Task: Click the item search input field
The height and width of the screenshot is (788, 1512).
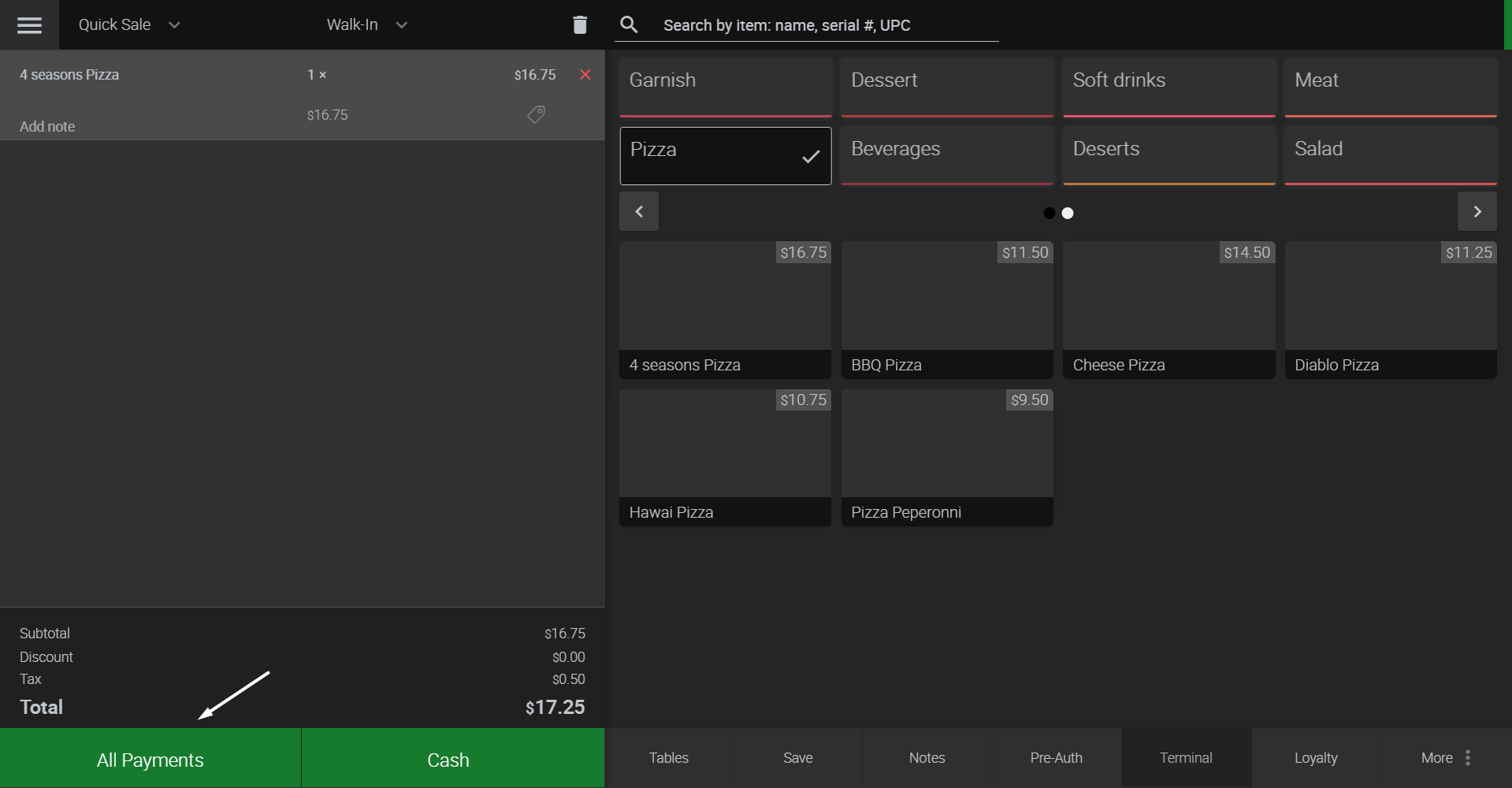Action: click(x=829, y=25)
